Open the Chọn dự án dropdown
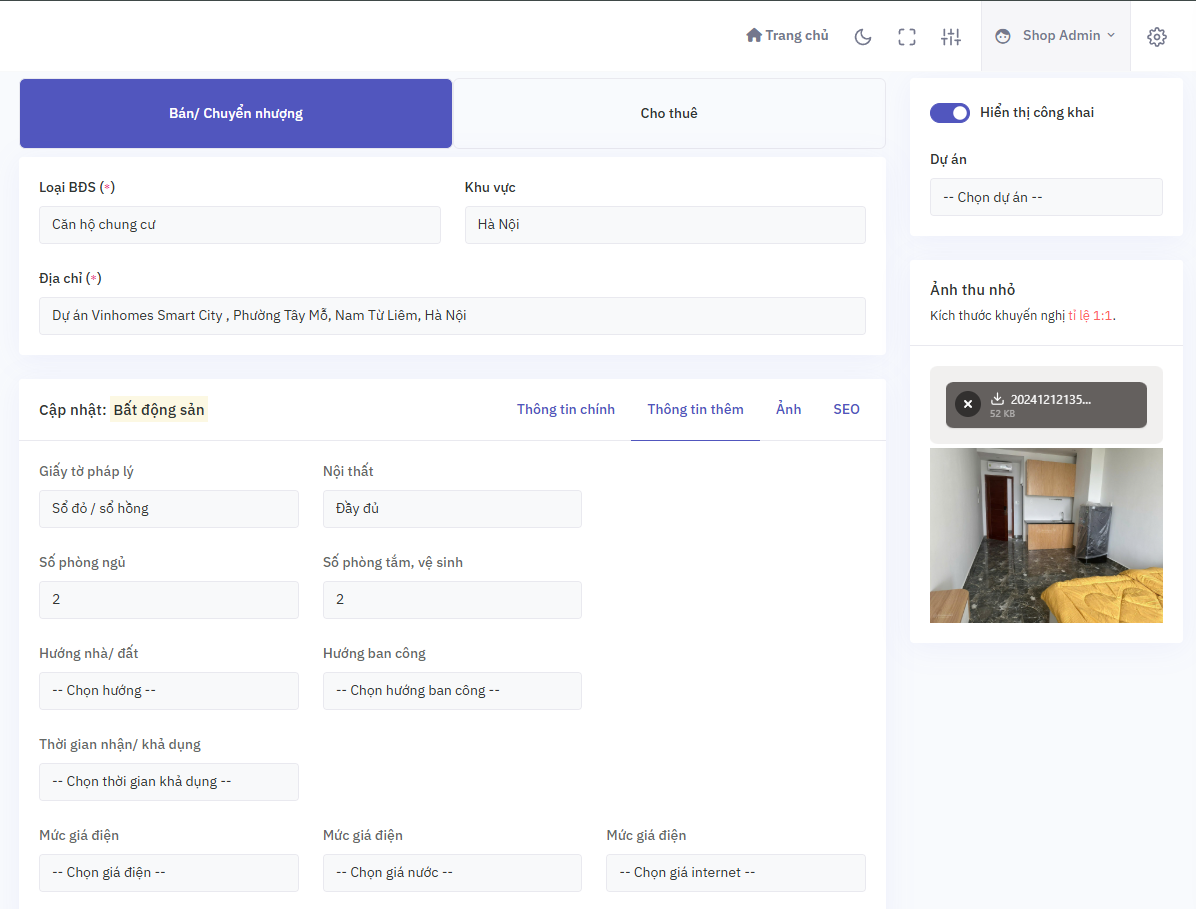Image resolution: width=1196 pixels, height=909 pixels. point(1046,196)
